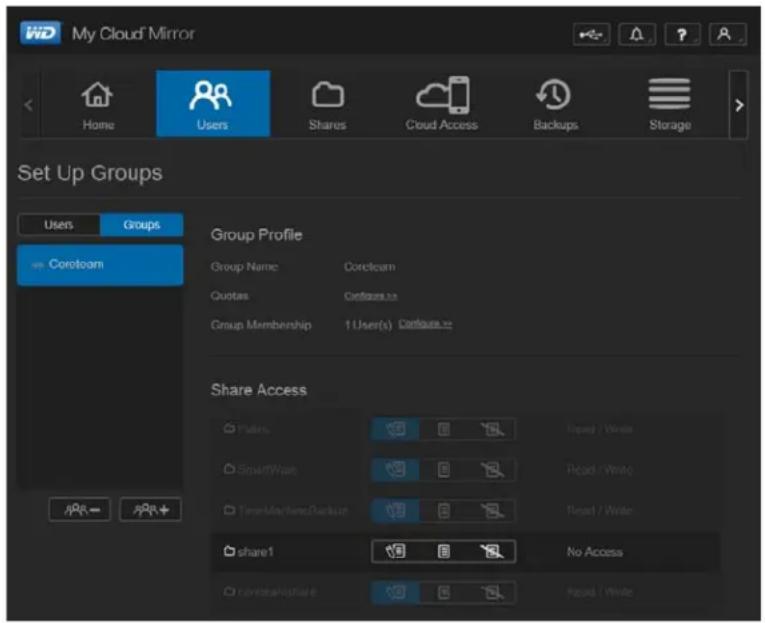Set share1 to read/write access
Viewport: 765px width, 623px height.
(x=396, y=552)
